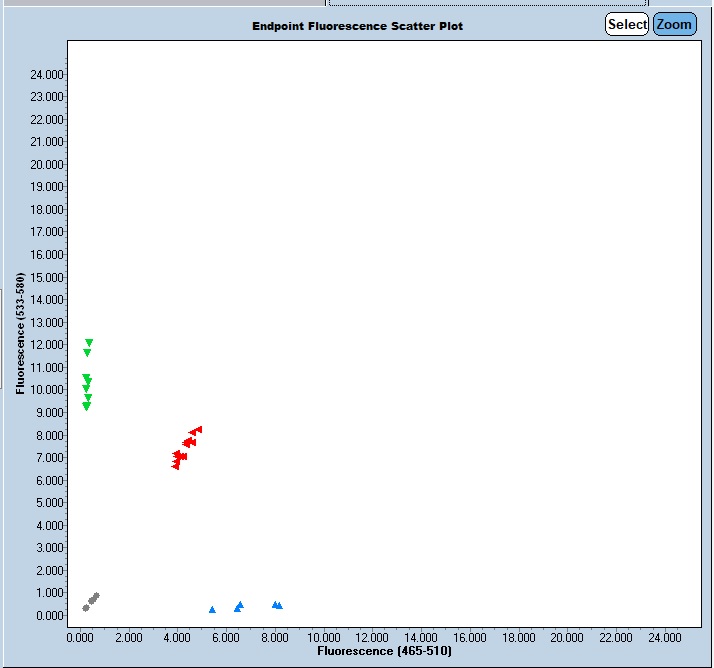Click the 18.000 tick label on y-axis
This screenshot has width=714, height=668.
47,209
